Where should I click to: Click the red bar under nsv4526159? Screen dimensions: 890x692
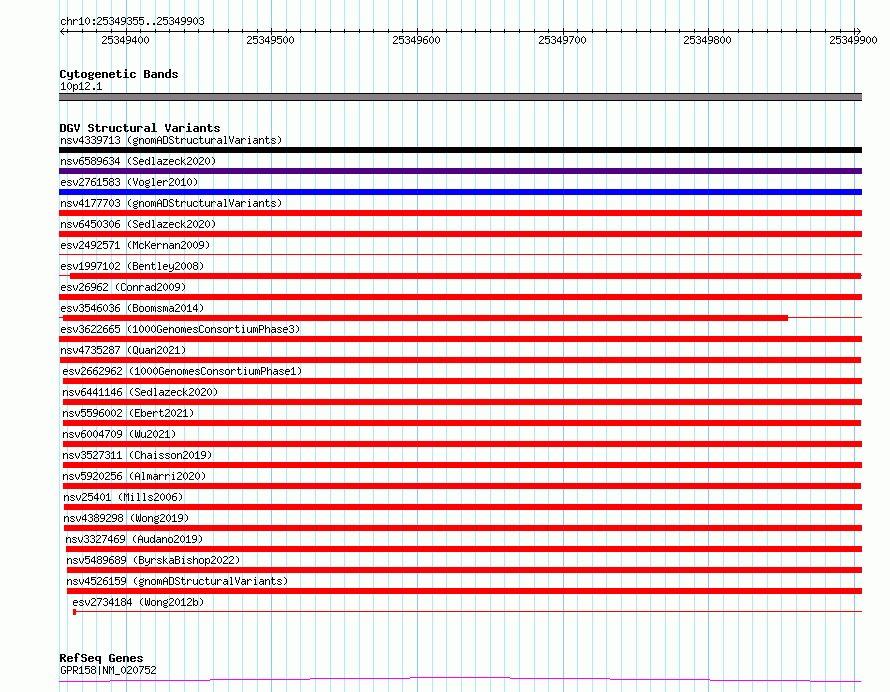(x=464, y=591)
